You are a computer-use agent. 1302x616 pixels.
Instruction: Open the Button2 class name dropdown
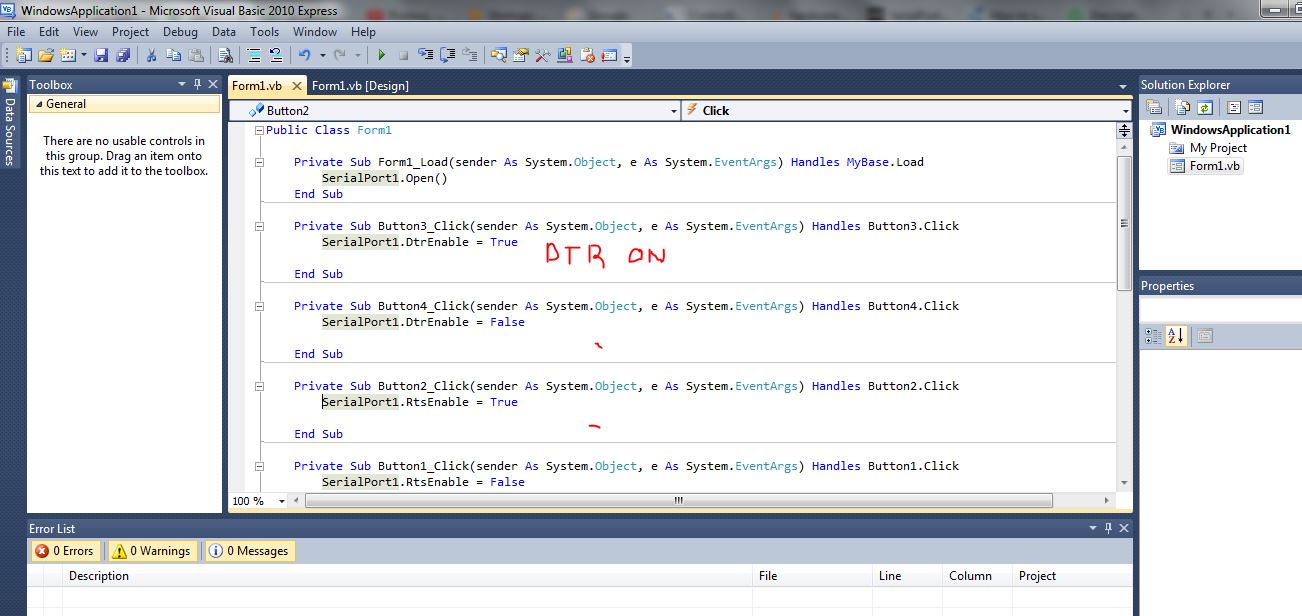coord(674,111)
